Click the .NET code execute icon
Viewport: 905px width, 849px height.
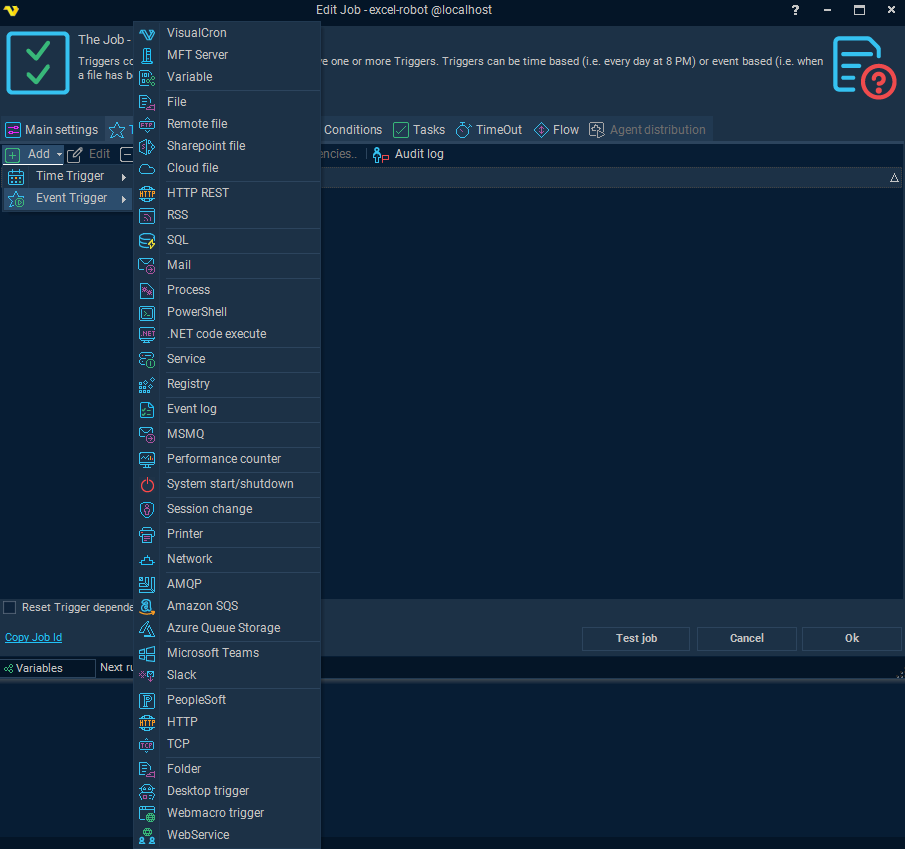(147, 334)
